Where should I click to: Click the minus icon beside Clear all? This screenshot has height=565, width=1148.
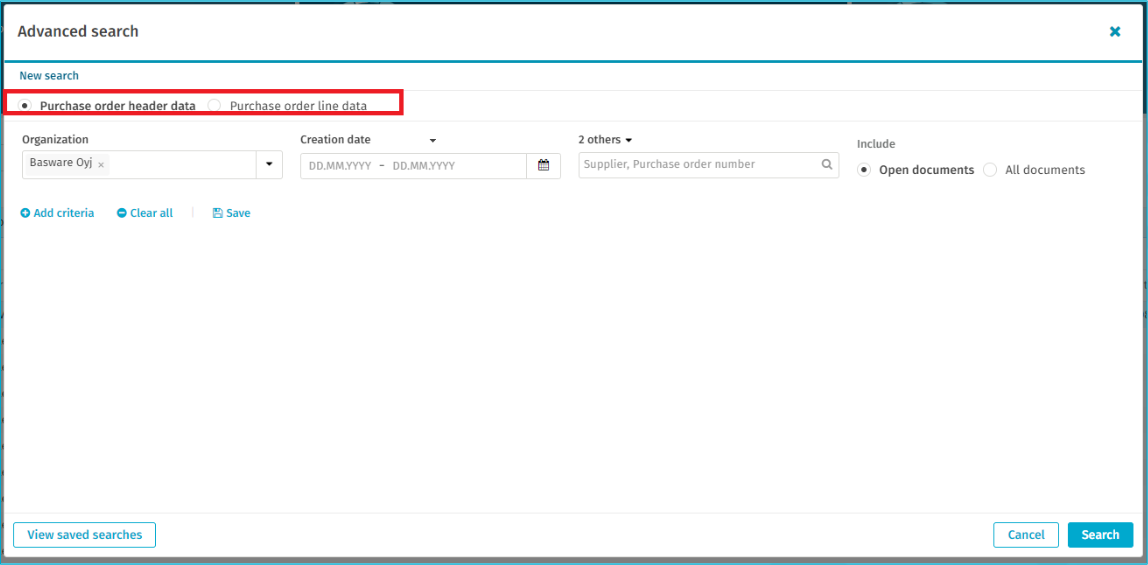coord(122,213)
